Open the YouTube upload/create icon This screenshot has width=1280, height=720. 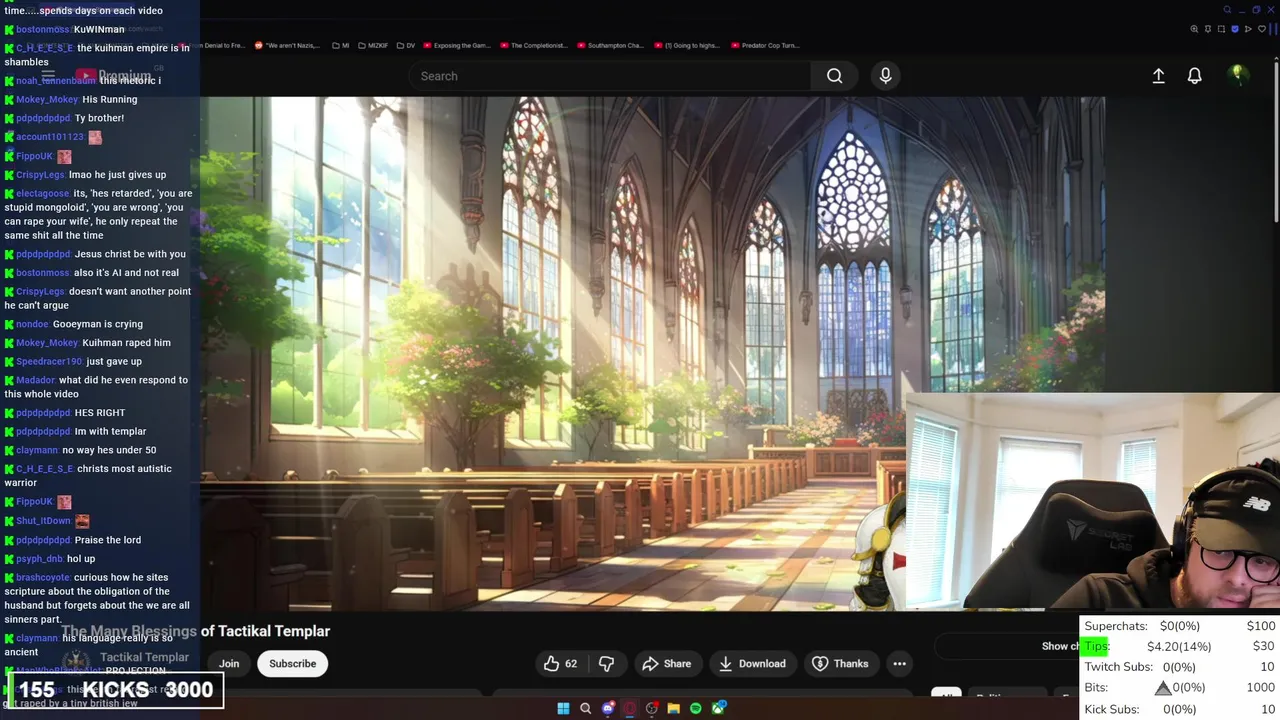point(1158,76)
